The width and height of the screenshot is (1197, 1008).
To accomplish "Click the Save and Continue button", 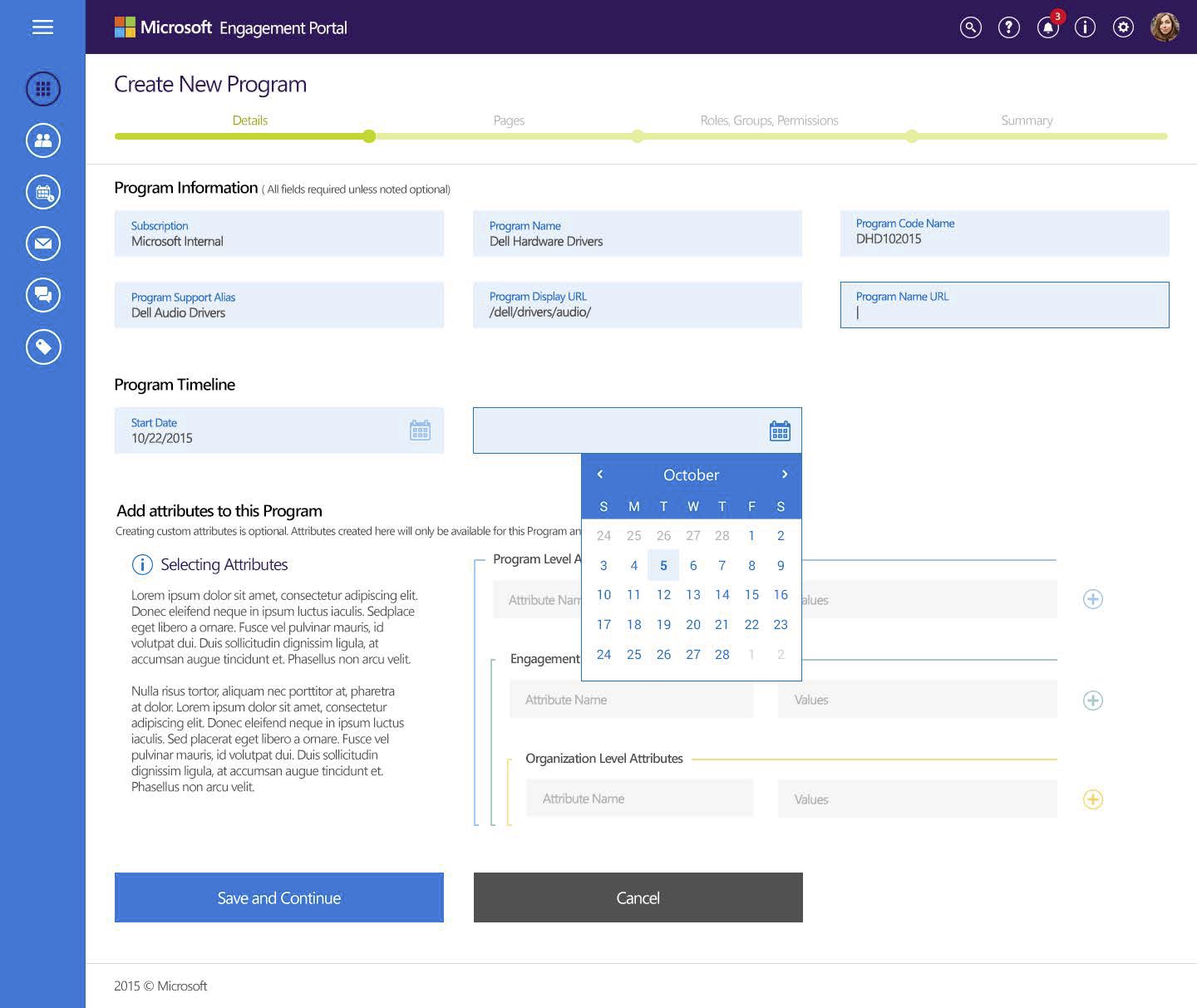I will tap(279, 897).
